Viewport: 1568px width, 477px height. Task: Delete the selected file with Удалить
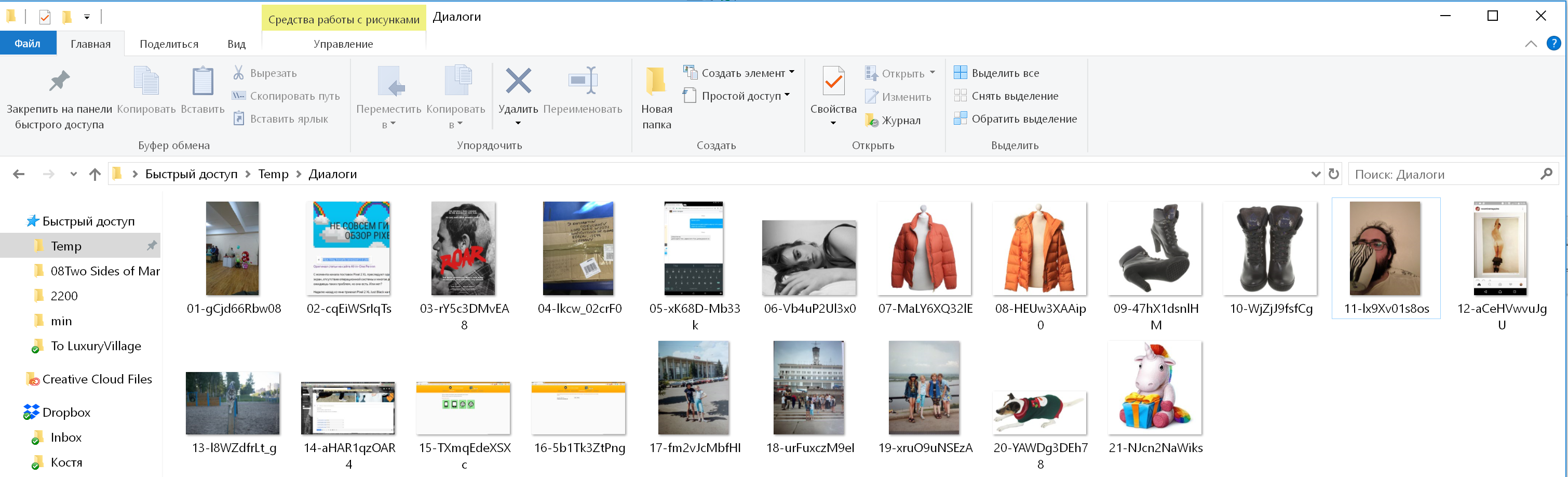(x=518, y=90)
